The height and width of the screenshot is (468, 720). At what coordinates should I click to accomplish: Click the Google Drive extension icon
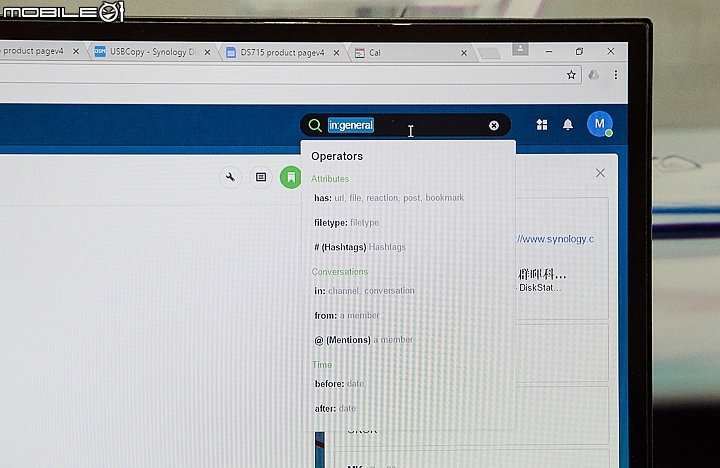pos(594,75)
